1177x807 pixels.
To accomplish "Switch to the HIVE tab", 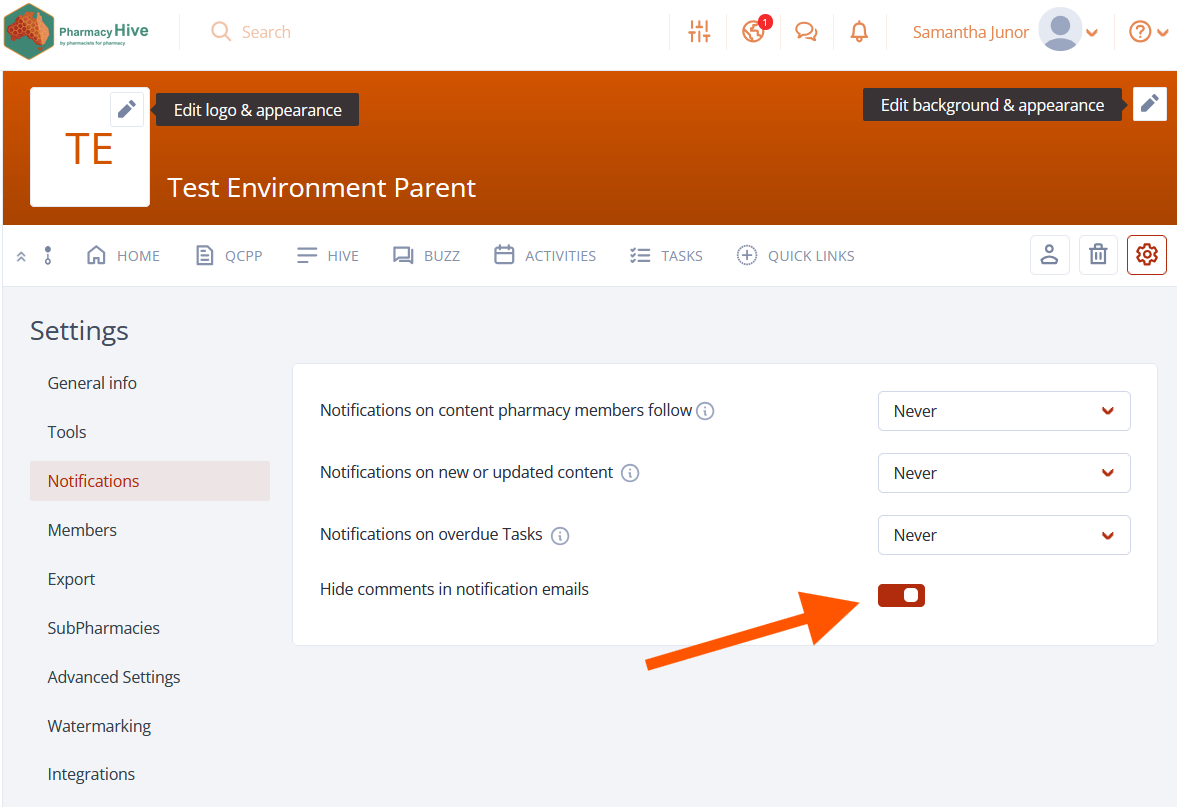I will (327, 256).
